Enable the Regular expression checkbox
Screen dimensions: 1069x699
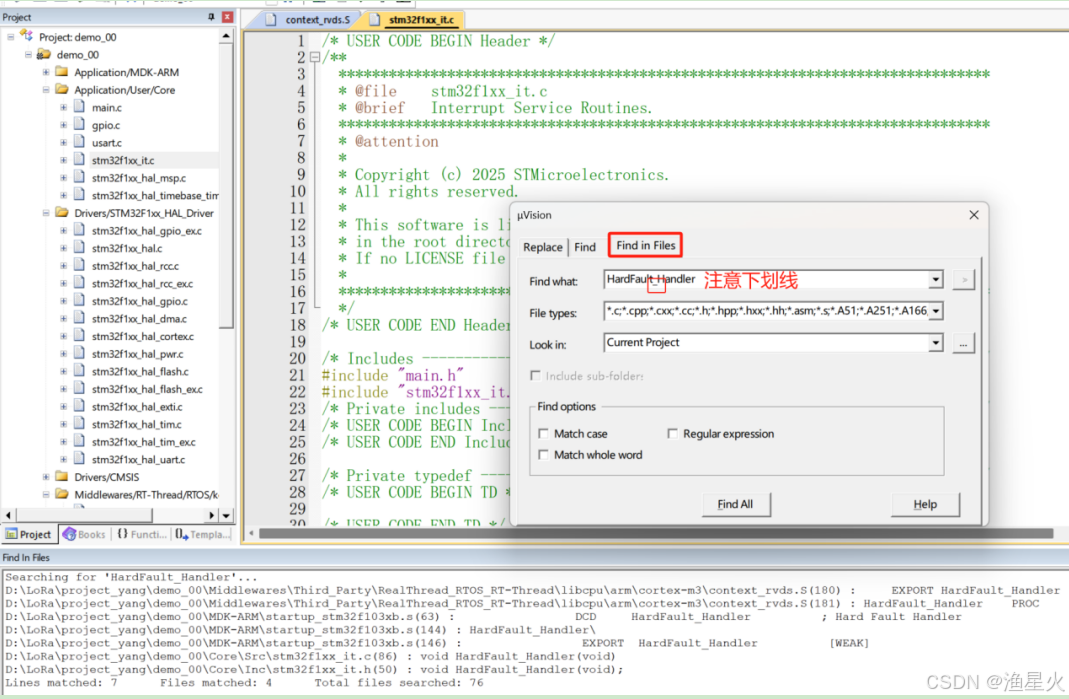point(673,434)
